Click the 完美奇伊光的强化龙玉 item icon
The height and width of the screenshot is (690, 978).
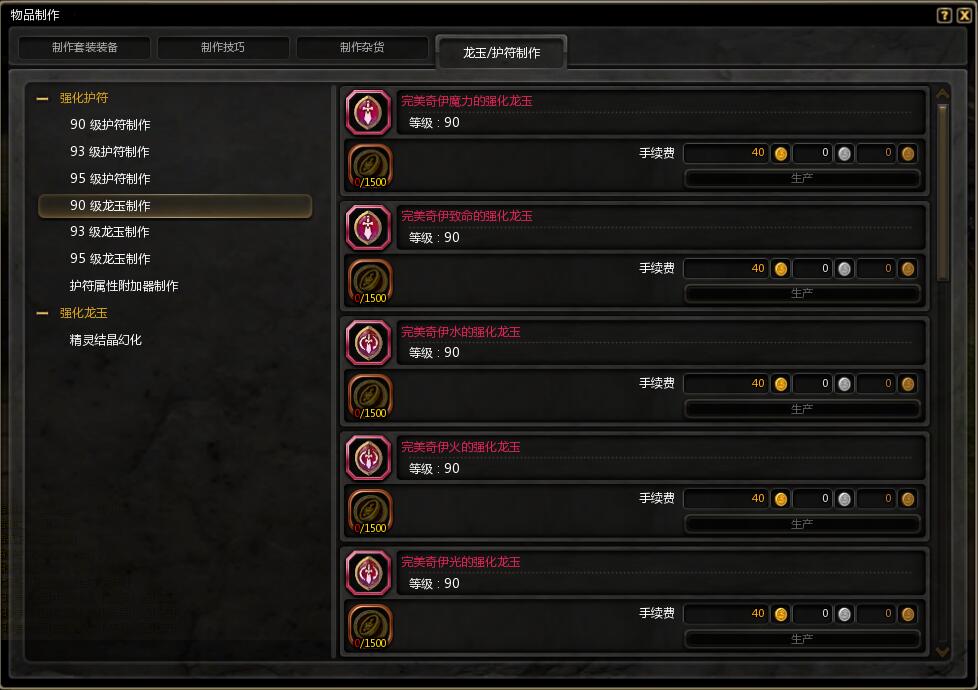(x=368, y=573)
